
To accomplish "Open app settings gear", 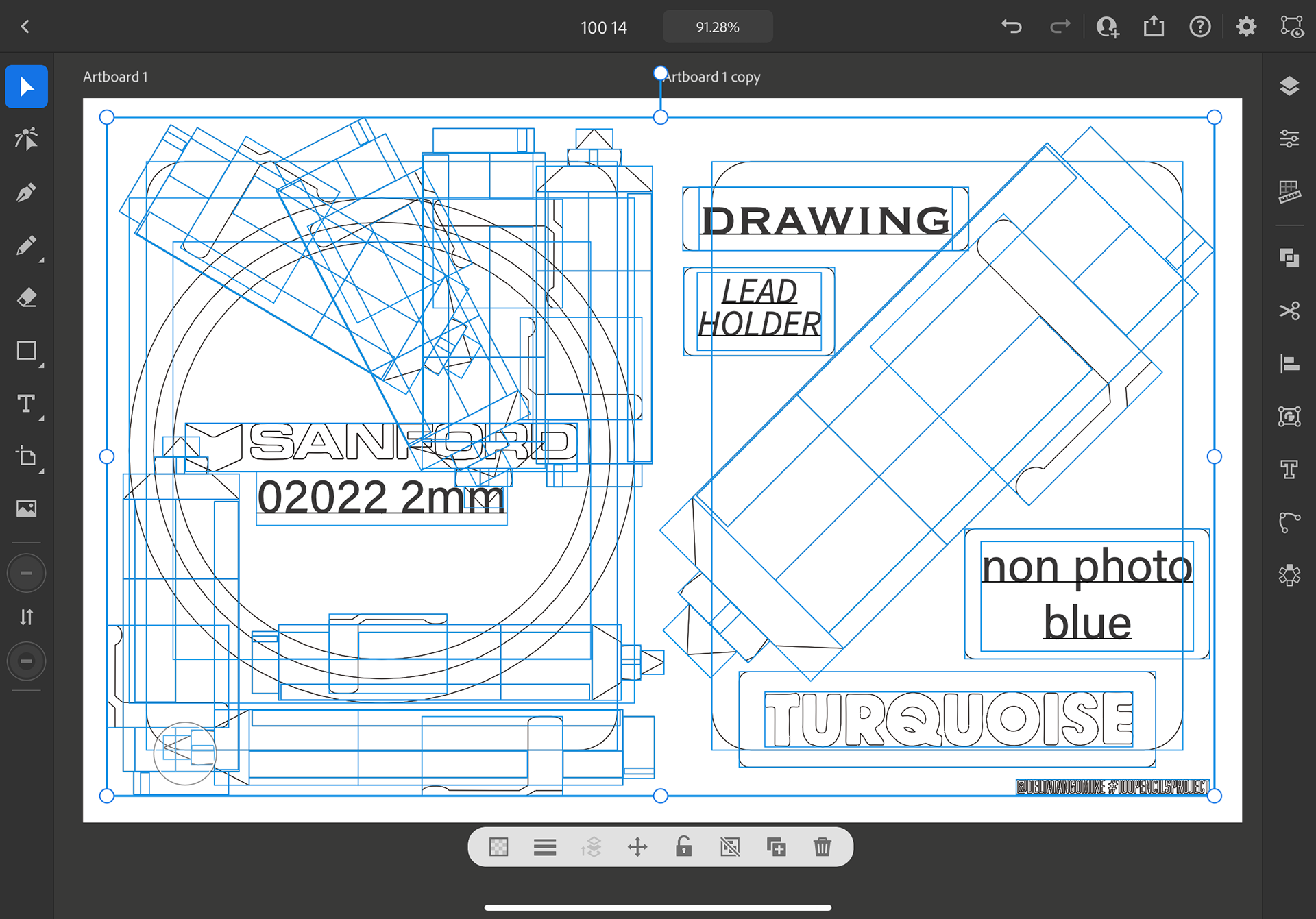I will 1246,27.
